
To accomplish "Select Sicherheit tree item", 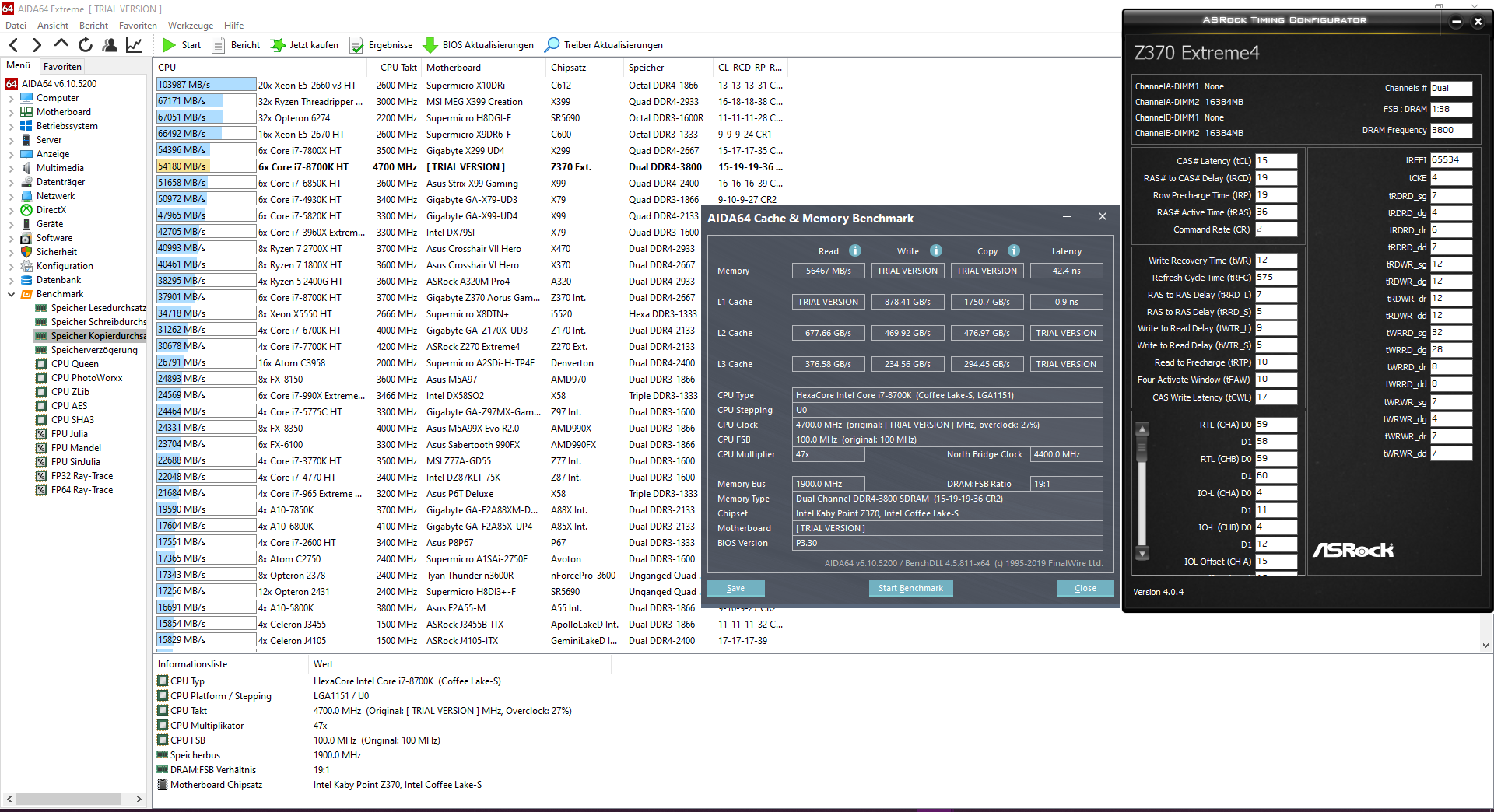I will tap(57, 252).
